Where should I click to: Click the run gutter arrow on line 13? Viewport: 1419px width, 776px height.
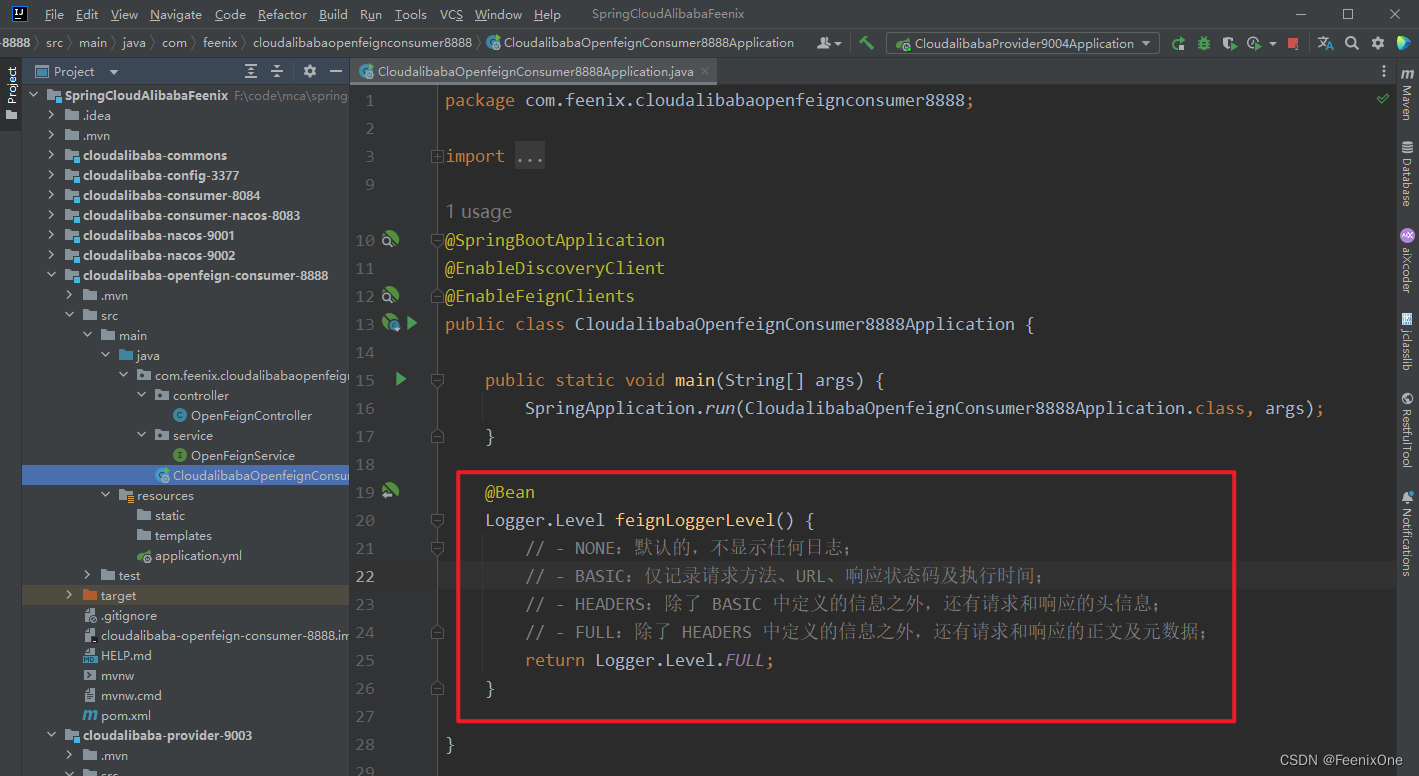click(412, 323)
